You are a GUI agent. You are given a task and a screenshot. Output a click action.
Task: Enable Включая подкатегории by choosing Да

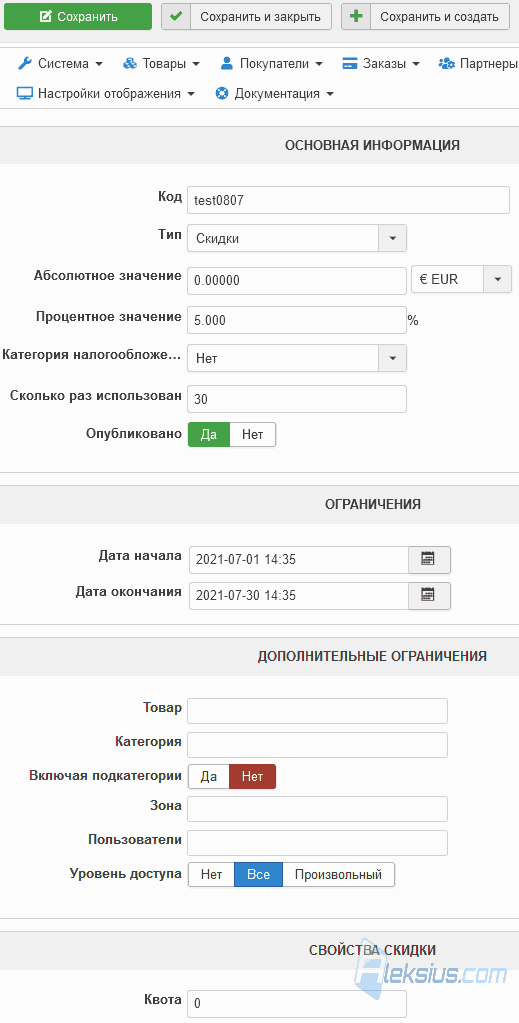tap(208, 777)
